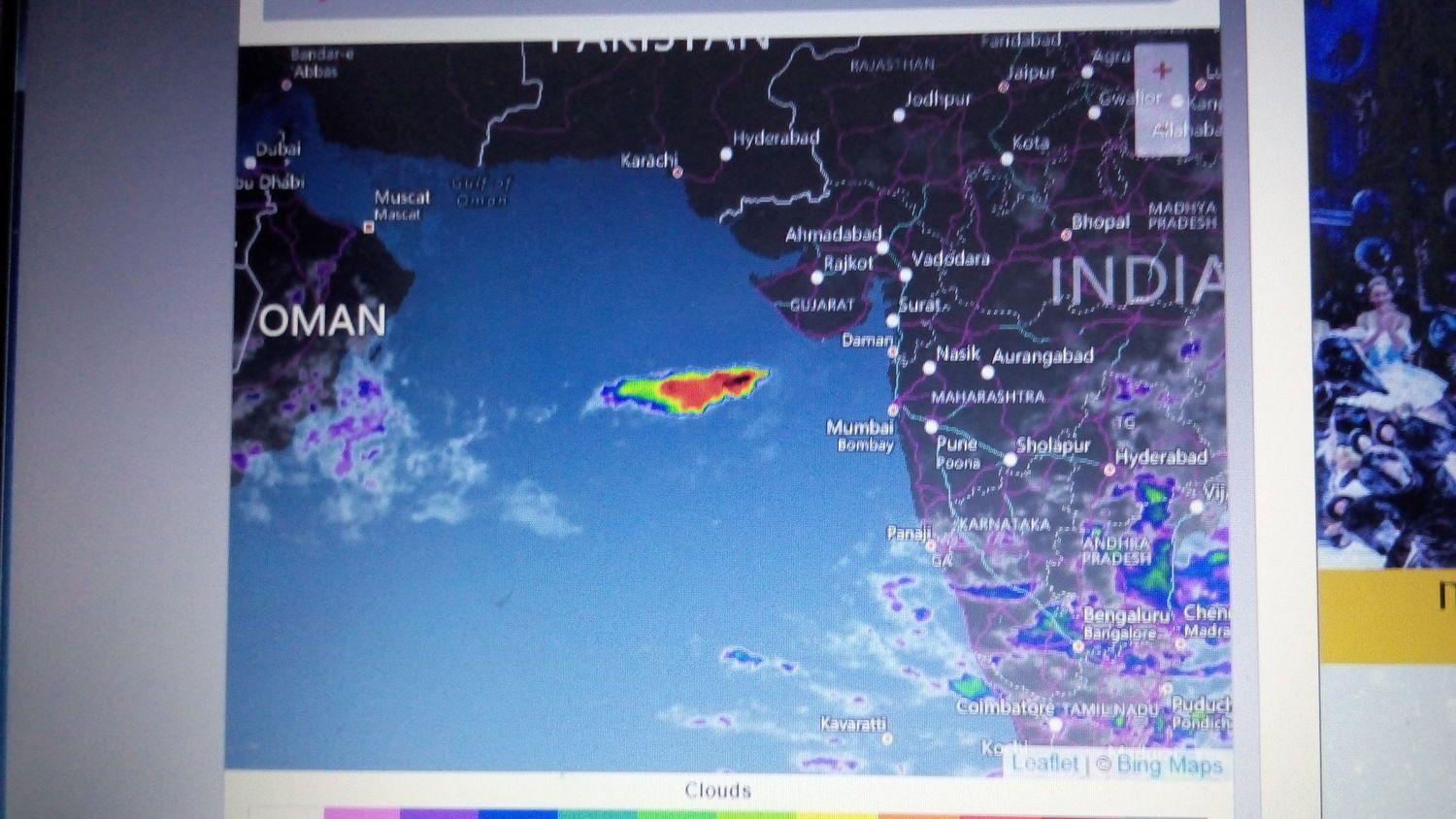This screenshot has height=819, width=1456.
Task: Select the Ahmadabad city marker
Action: [882, 247]
